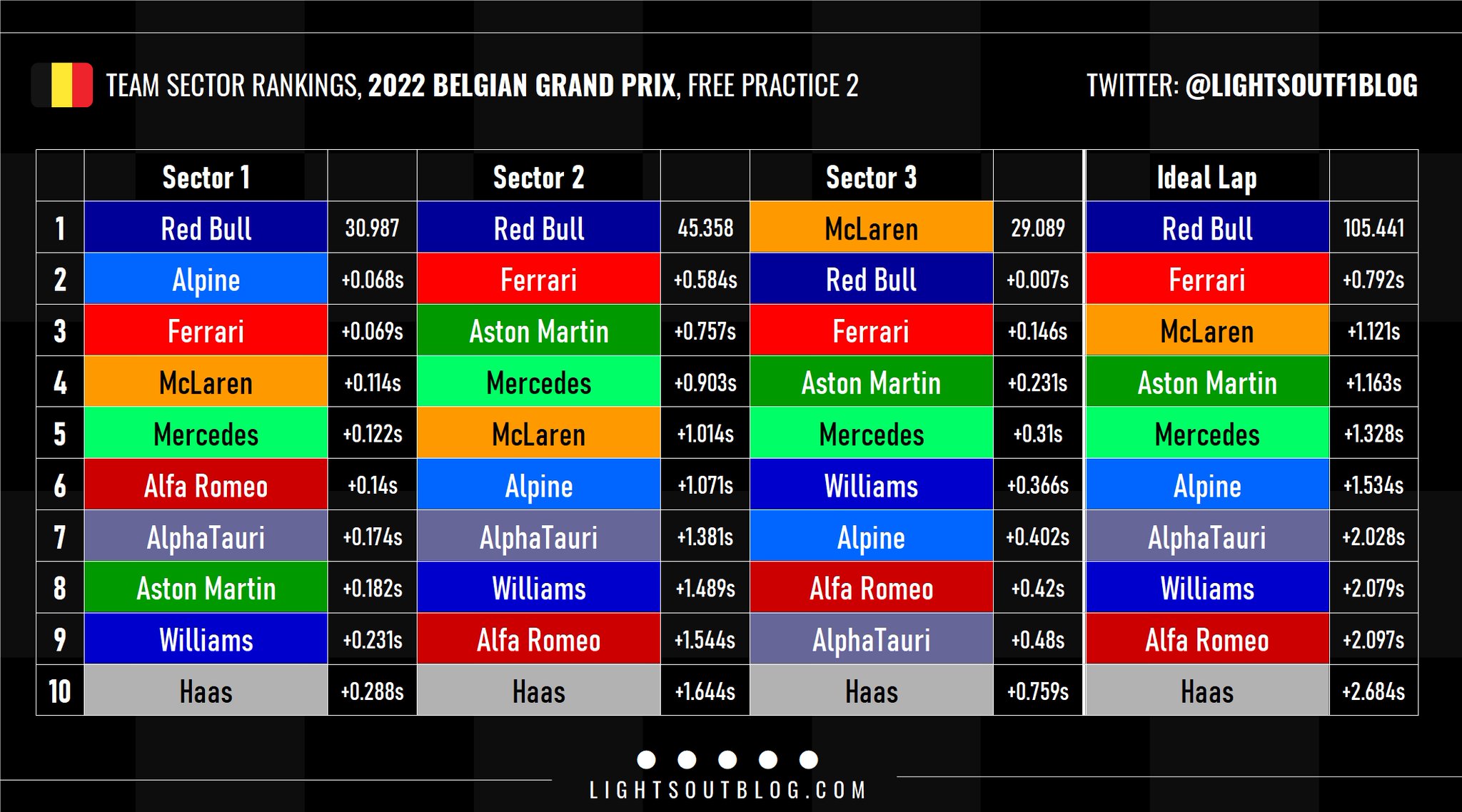Click the Alfa Romeo cell in Sector 1

(x=206, y=486)
